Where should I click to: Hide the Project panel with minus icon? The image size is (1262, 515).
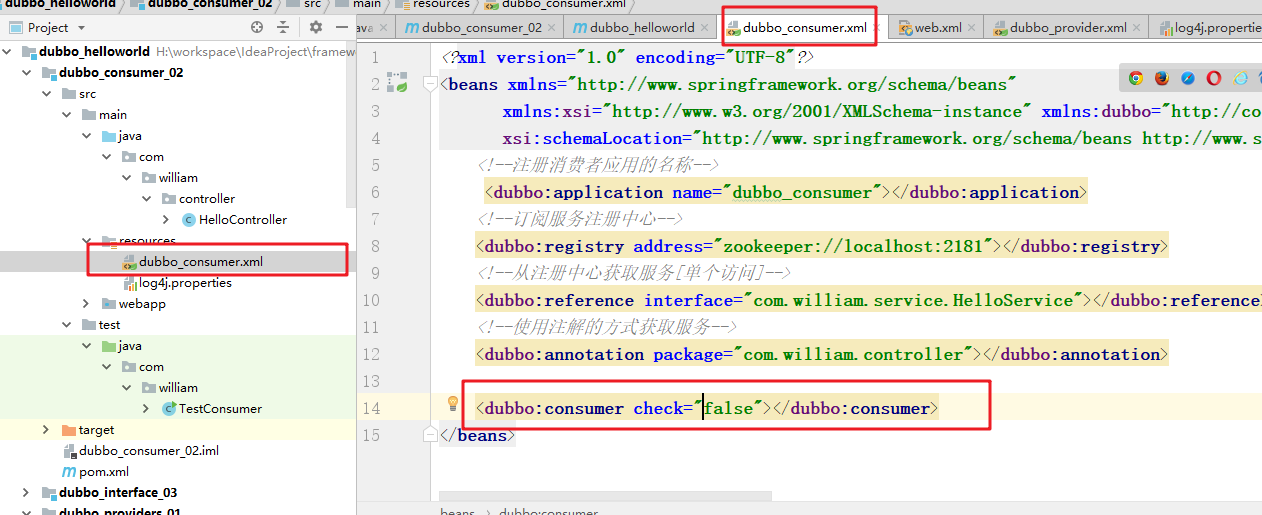pyautogui.click(x=343, y=27)
